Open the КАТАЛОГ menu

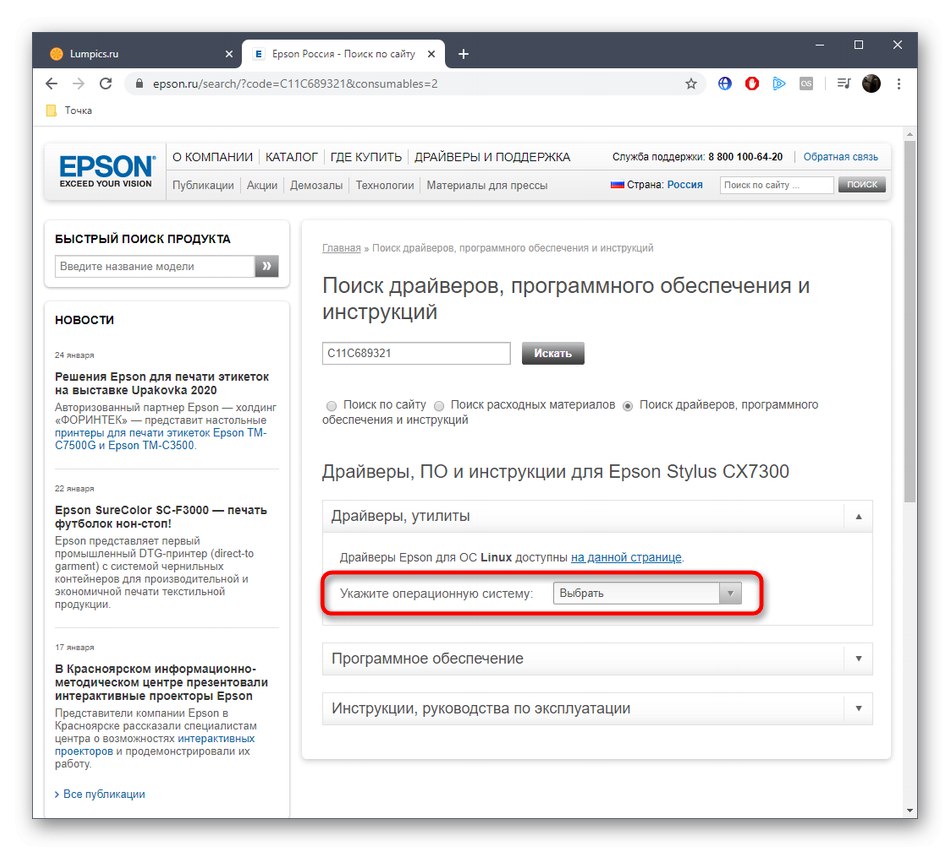coord(291,157)
